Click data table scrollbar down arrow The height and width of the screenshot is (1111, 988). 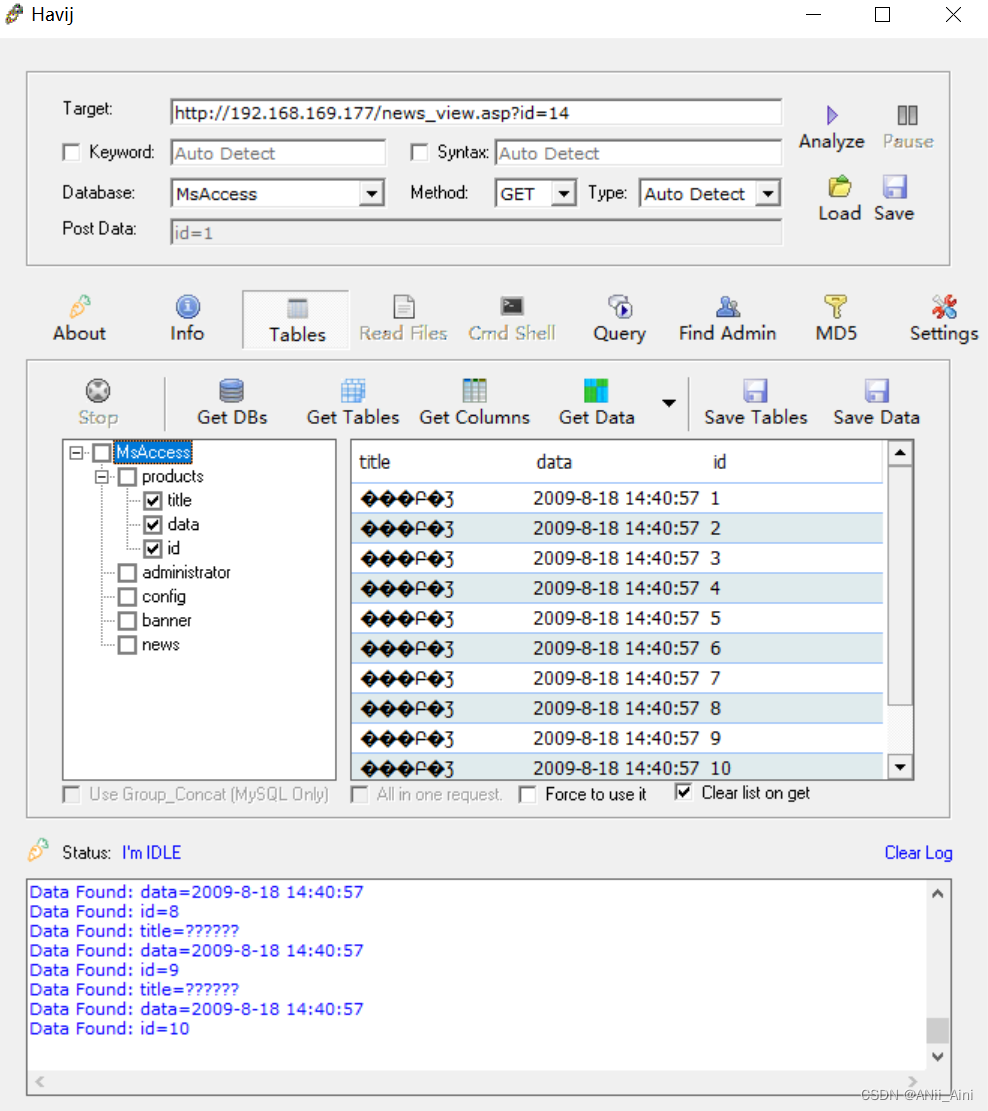click(900, 767)
